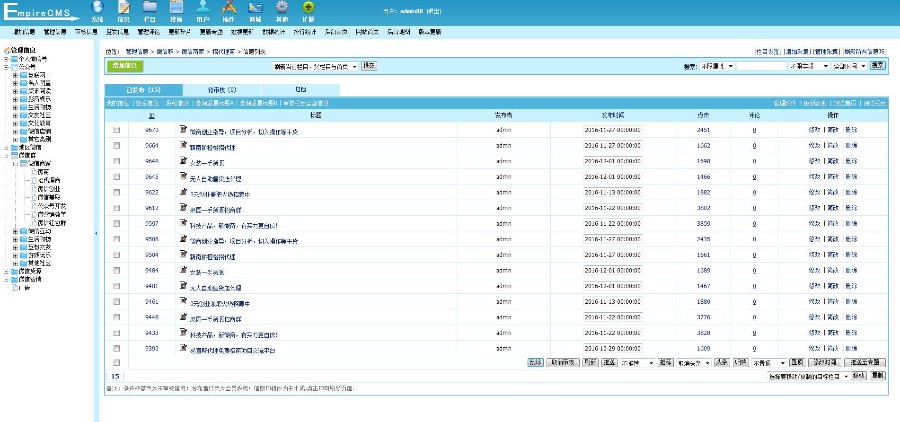
Task: Switch to the 已发布 (15) tab
Action: 143,90
